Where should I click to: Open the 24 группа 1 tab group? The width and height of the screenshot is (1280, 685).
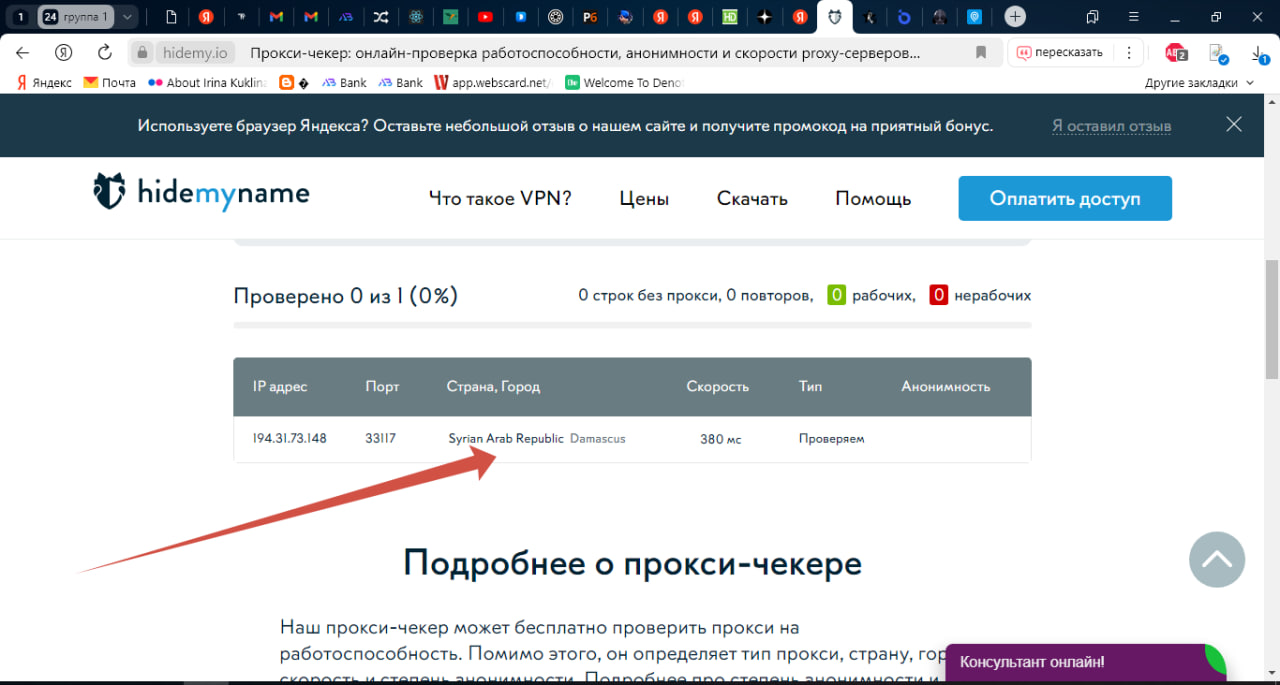click(x=75, y=17)
